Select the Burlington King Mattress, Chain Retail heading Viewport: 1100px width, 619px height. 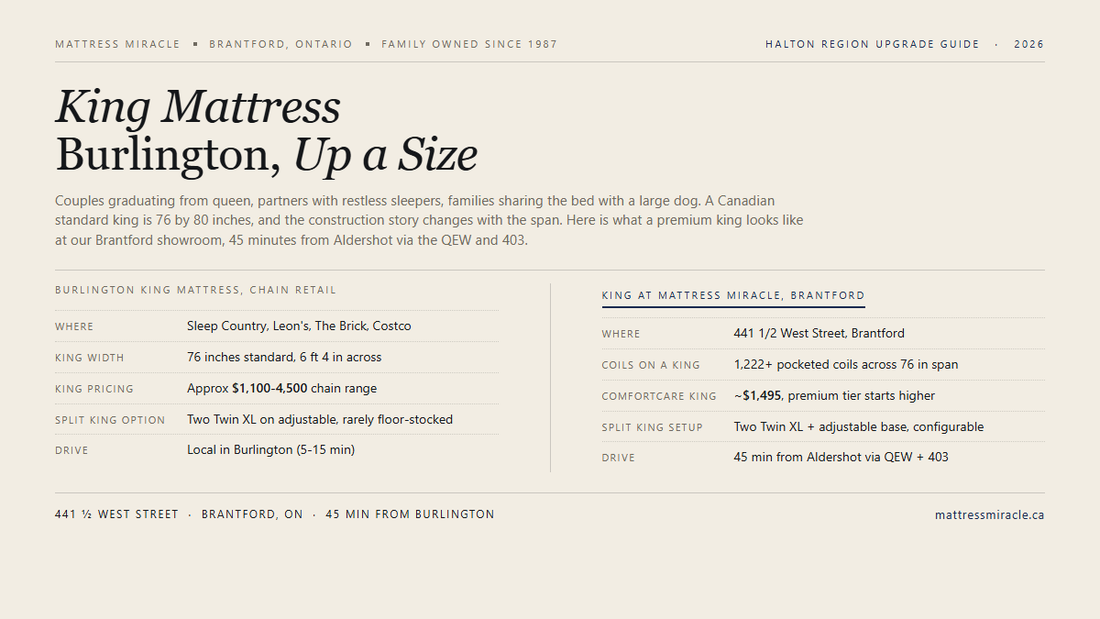(x=196, y=290)
